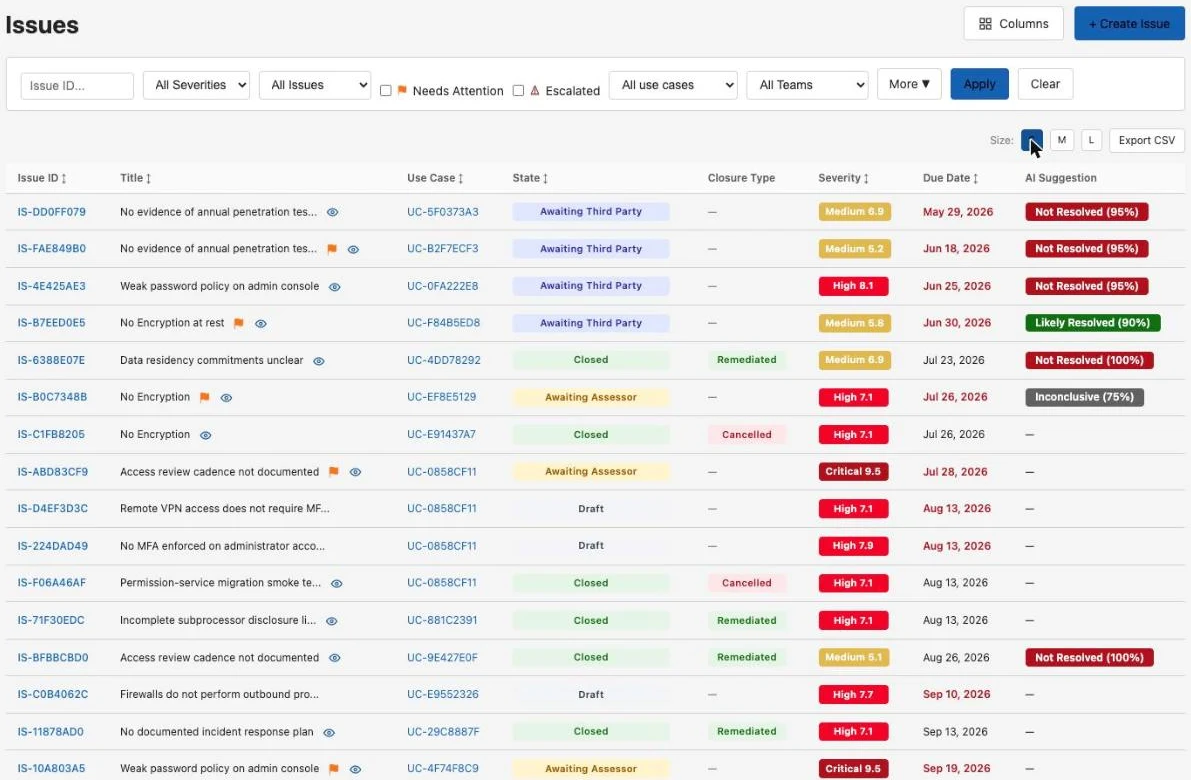This screenshot has height=780, width=1191.
Task: Click orange flag in IS-B0C7348B row
Action: (204, 397)
